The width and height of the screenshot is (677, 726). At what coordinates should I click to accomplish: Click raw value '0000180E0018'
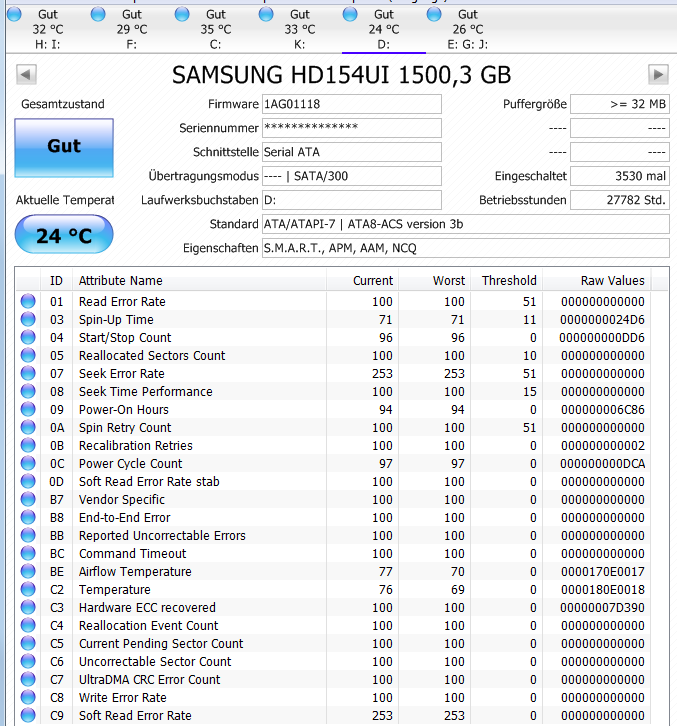click(x=602, y=589)
